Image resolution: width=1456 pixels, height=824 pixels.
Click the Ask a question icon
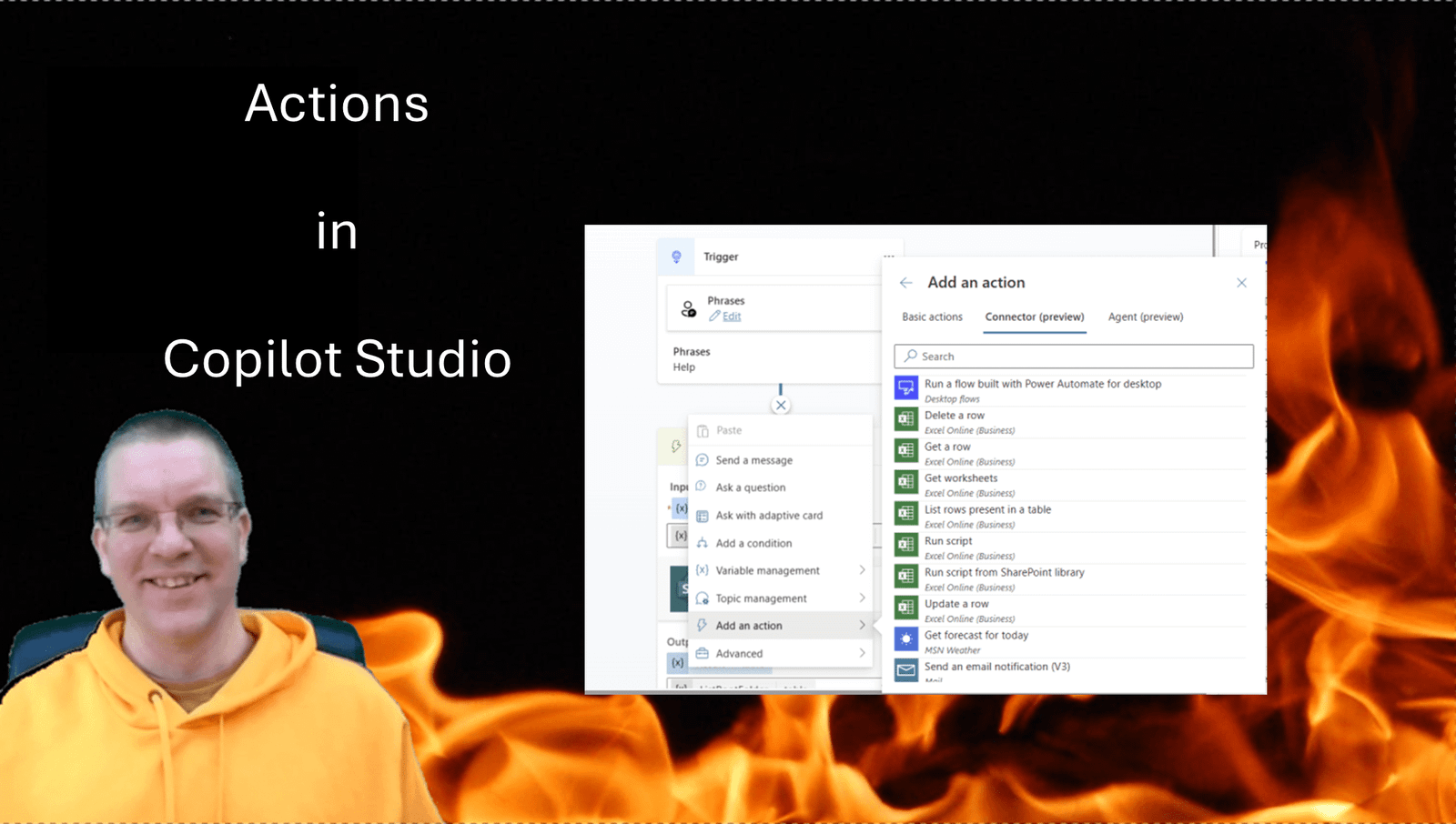coord(702,487)
